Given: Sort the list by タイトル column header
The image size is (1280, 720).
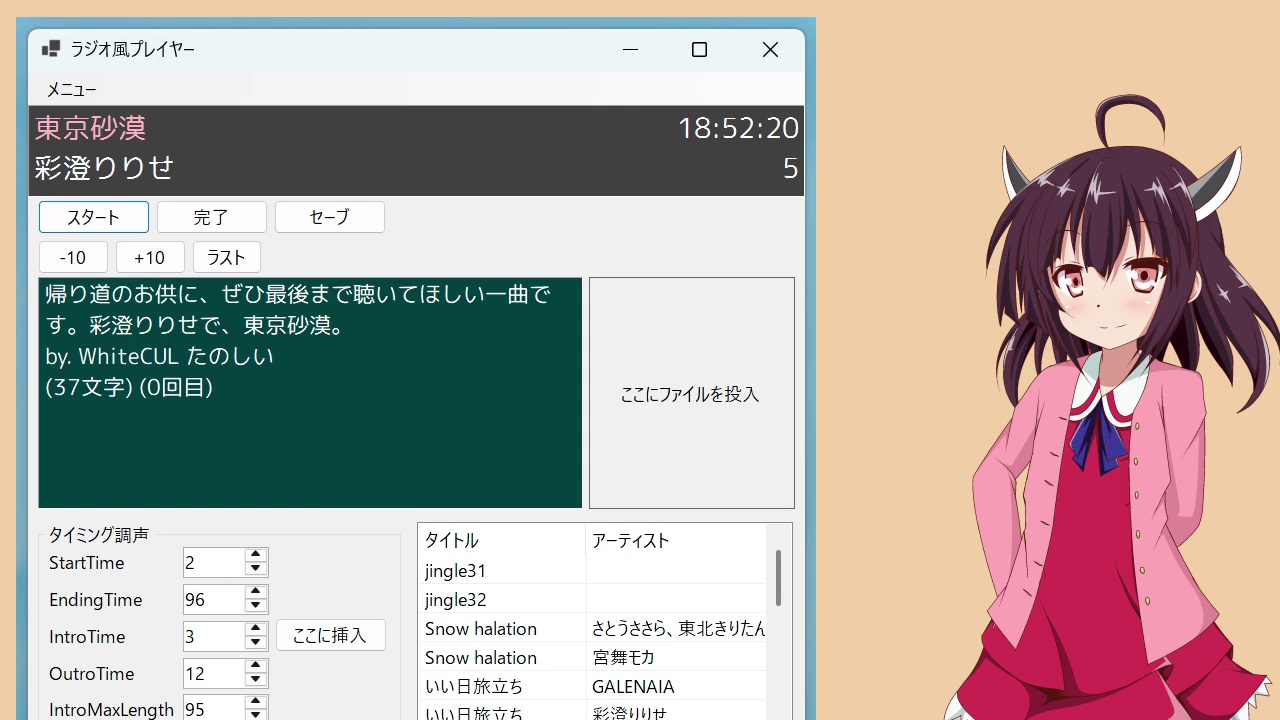Looking at the screenshot, I should pyautogui.click(x=501, y=541).
